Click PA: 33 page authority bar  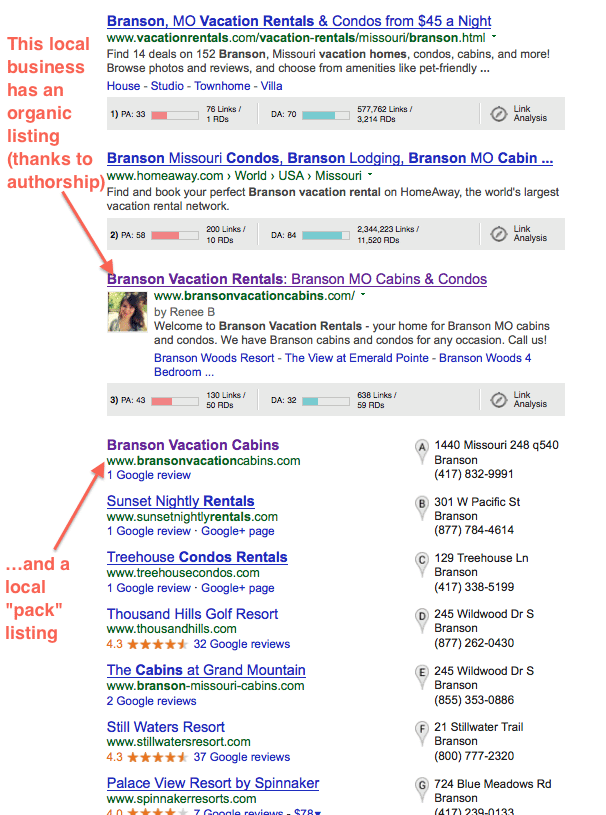tap(175, 115)
